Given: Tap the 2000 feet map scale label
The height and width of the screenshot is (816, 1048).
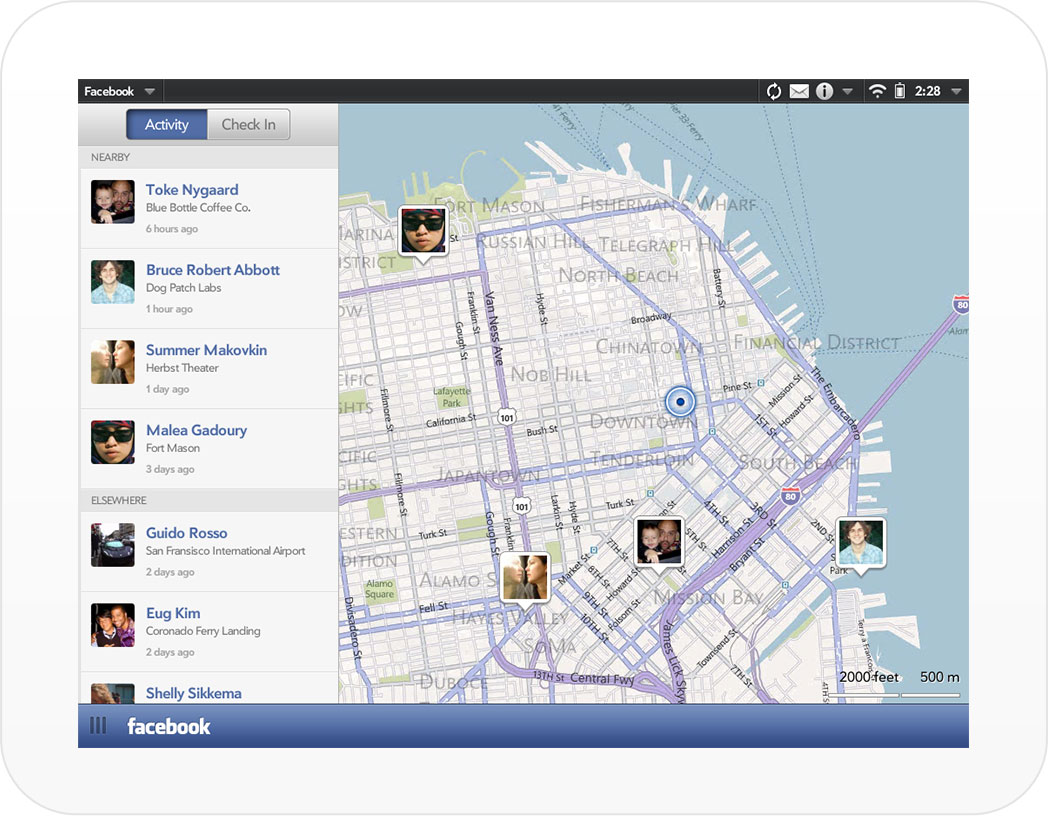Looking at the screenshot, I should [869, 677].
